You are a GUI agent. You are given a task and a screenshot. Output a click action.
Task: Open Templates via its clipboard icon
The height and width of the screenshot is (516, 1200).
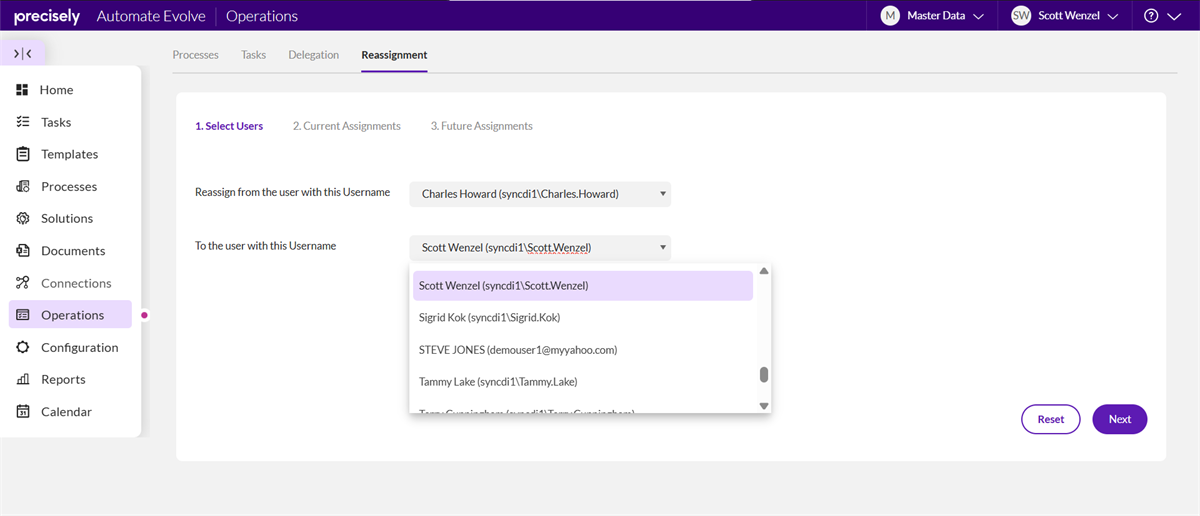(22, 154)
